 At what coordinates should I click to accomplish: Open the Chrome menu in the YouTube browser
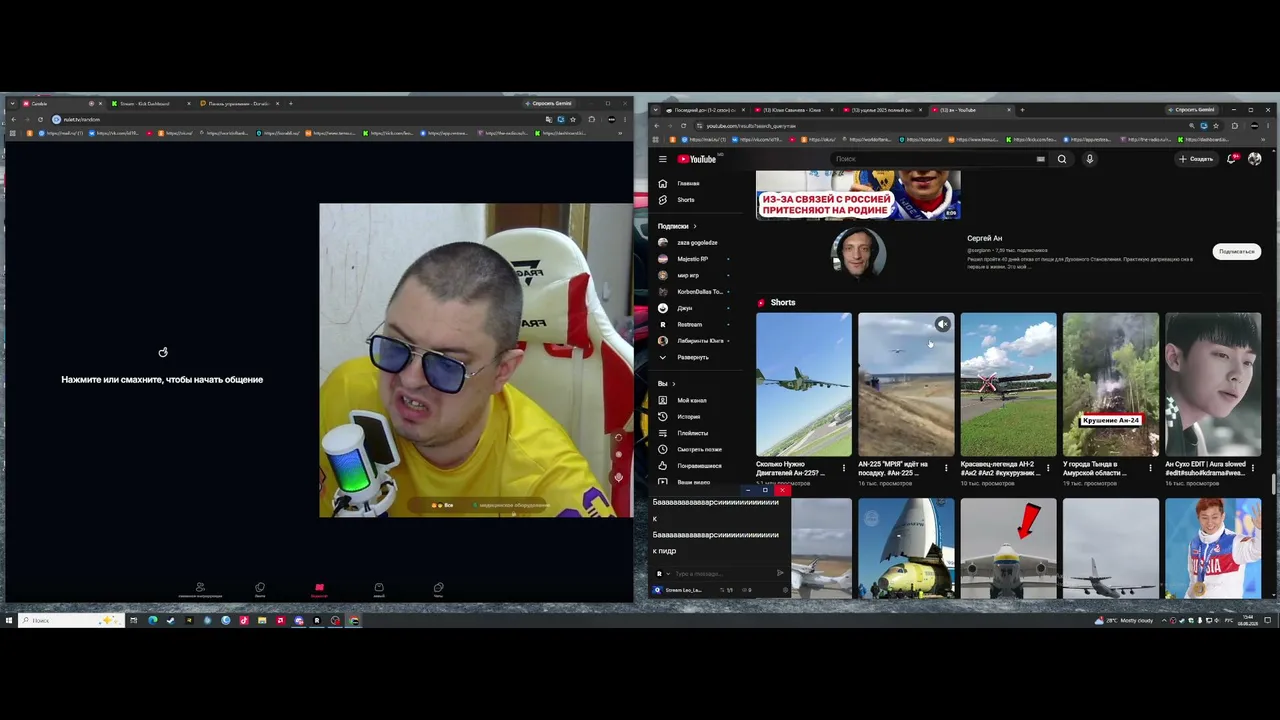(x=1268, y=126)
